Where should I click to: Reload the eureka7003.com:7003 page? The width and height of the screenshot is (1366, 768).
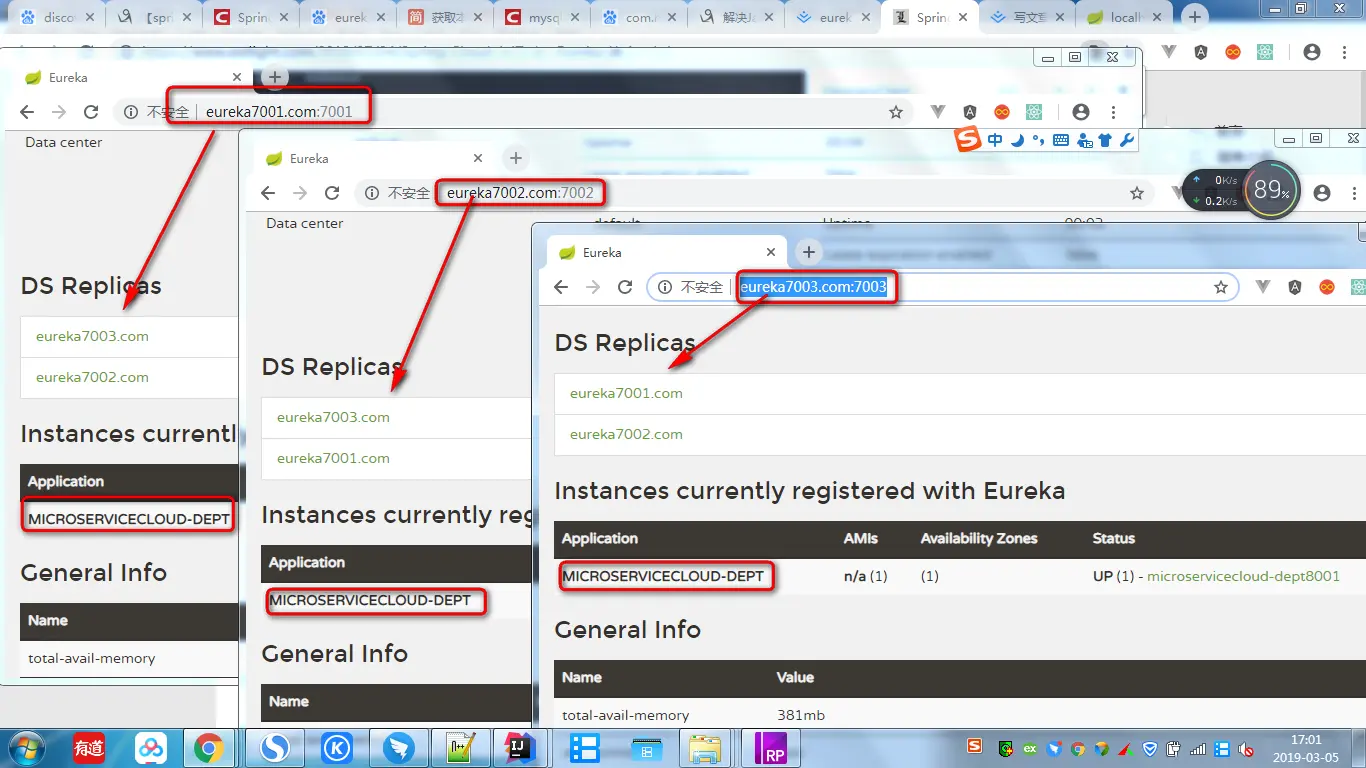625,287
